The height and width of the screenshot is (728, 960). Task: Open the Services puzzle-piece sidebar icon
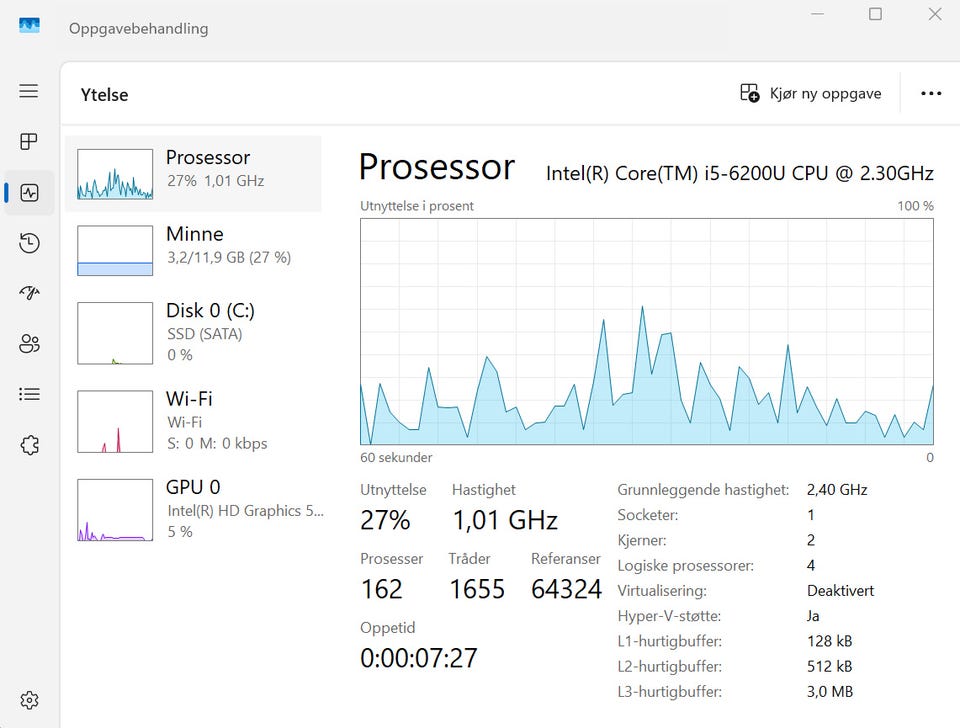[29, 445]
